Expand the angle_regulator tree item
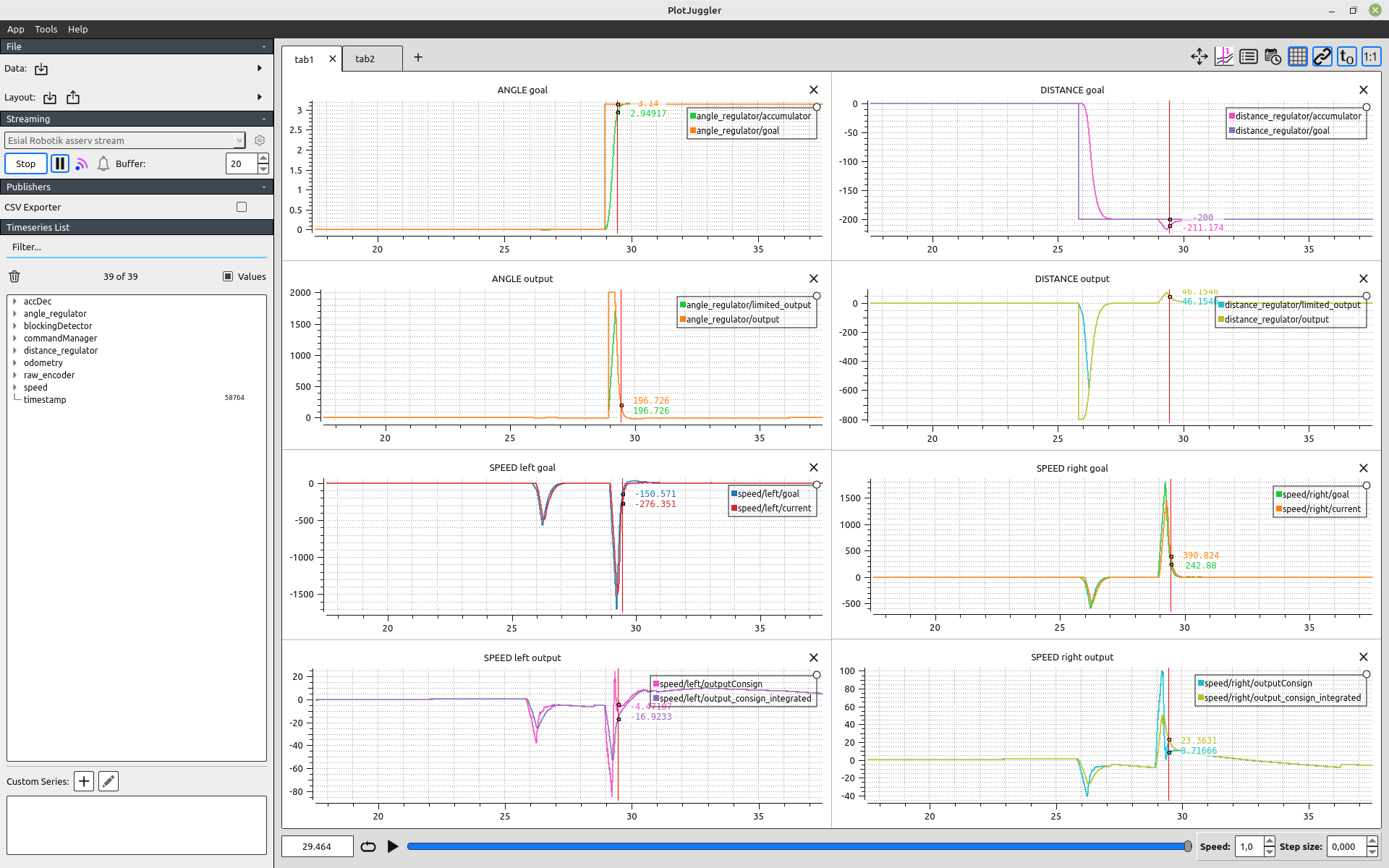Image resolution: width=1389 pixels, height=868 pixels. (x=15, y=314)
